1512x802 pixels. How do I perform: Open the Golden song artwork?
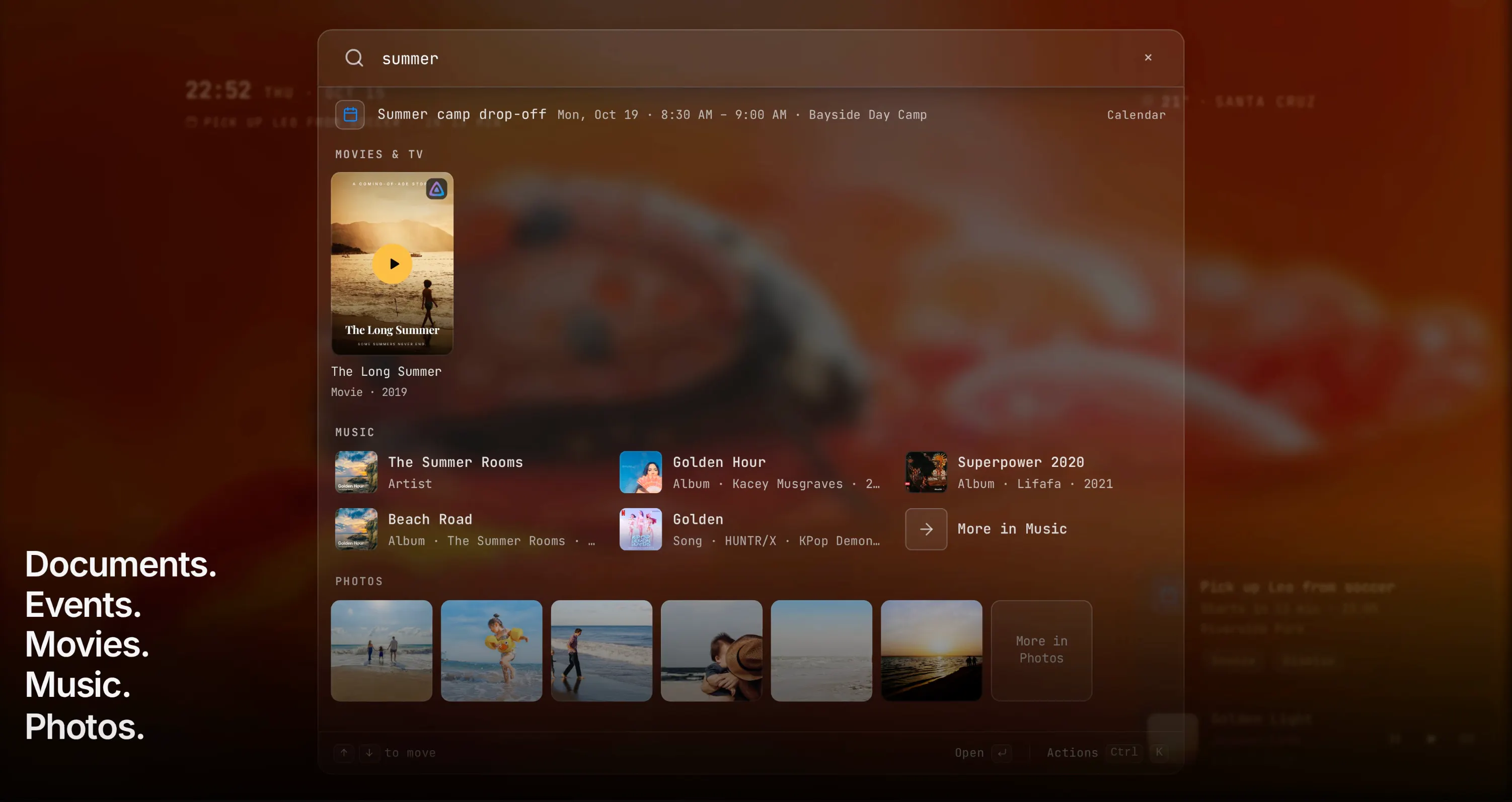[x=640, y=529]
